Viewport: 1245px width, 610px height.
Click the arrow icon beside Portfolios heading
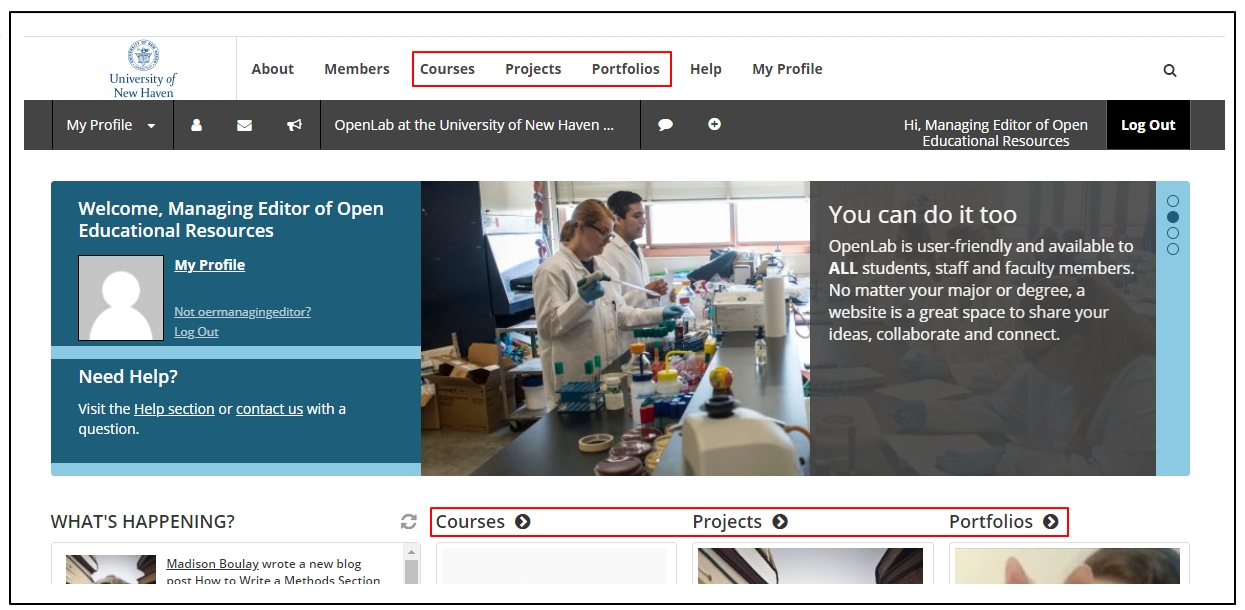click(1050, 522)
